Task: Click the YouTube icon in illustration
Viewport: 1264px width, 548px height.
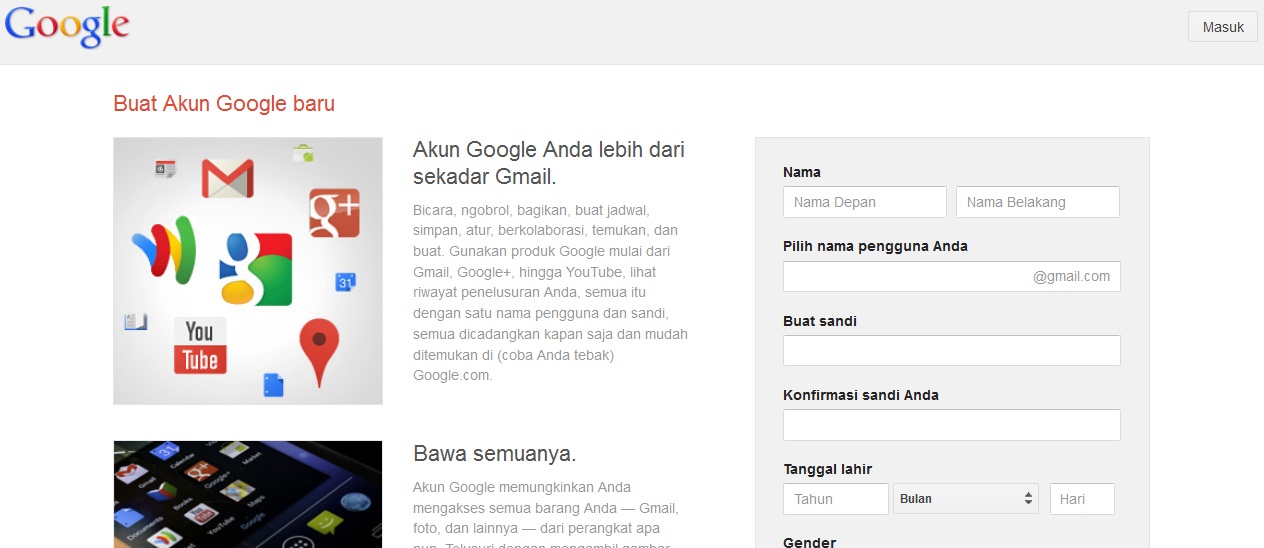Action: click(200, 346)
